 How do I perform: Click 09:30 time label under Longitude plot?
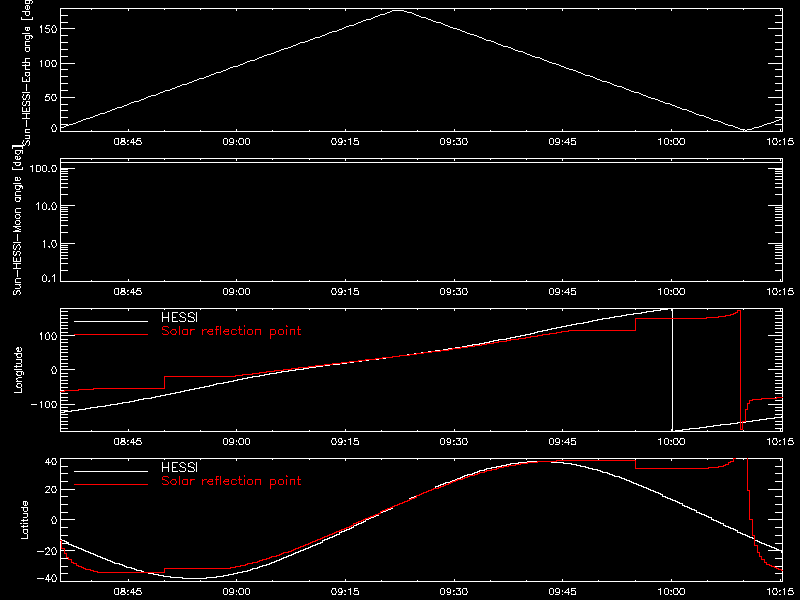(x=454, y=442)
